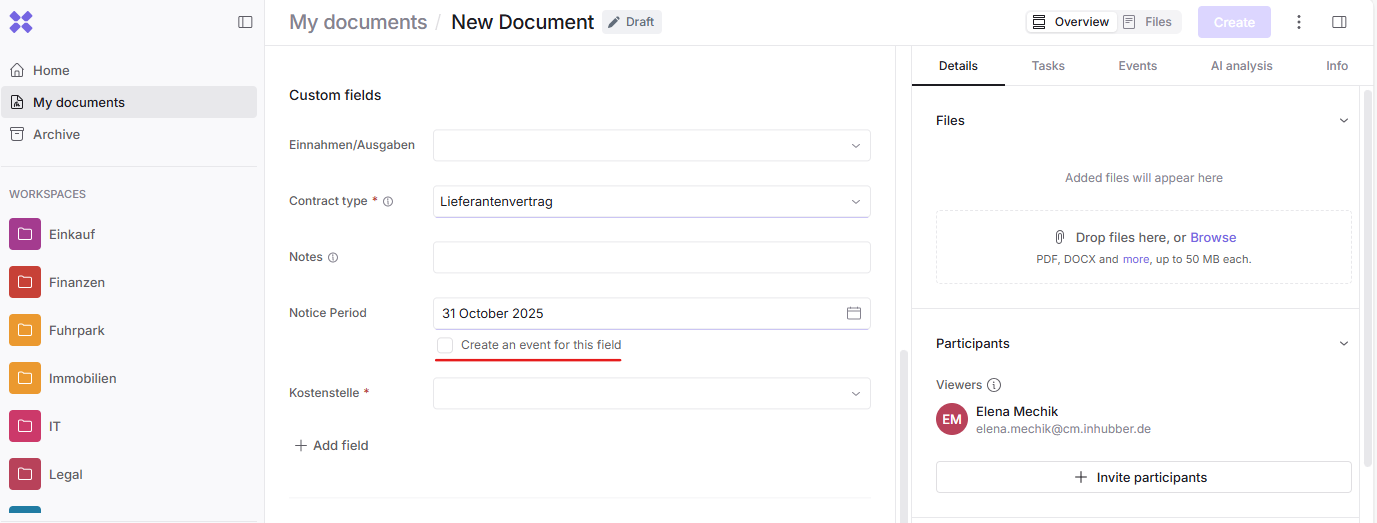Open the three-dot more options menu
The width and height of the screenshot is (1377, 523).
click(1299, 22)
